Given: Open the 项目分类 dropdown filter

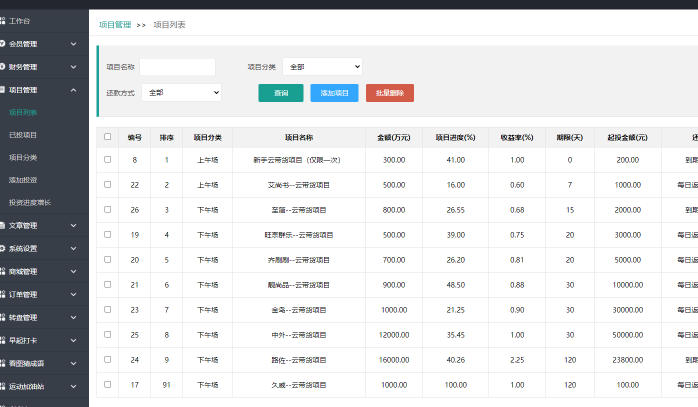Looking at the screenshot, I should coord(322,67).
